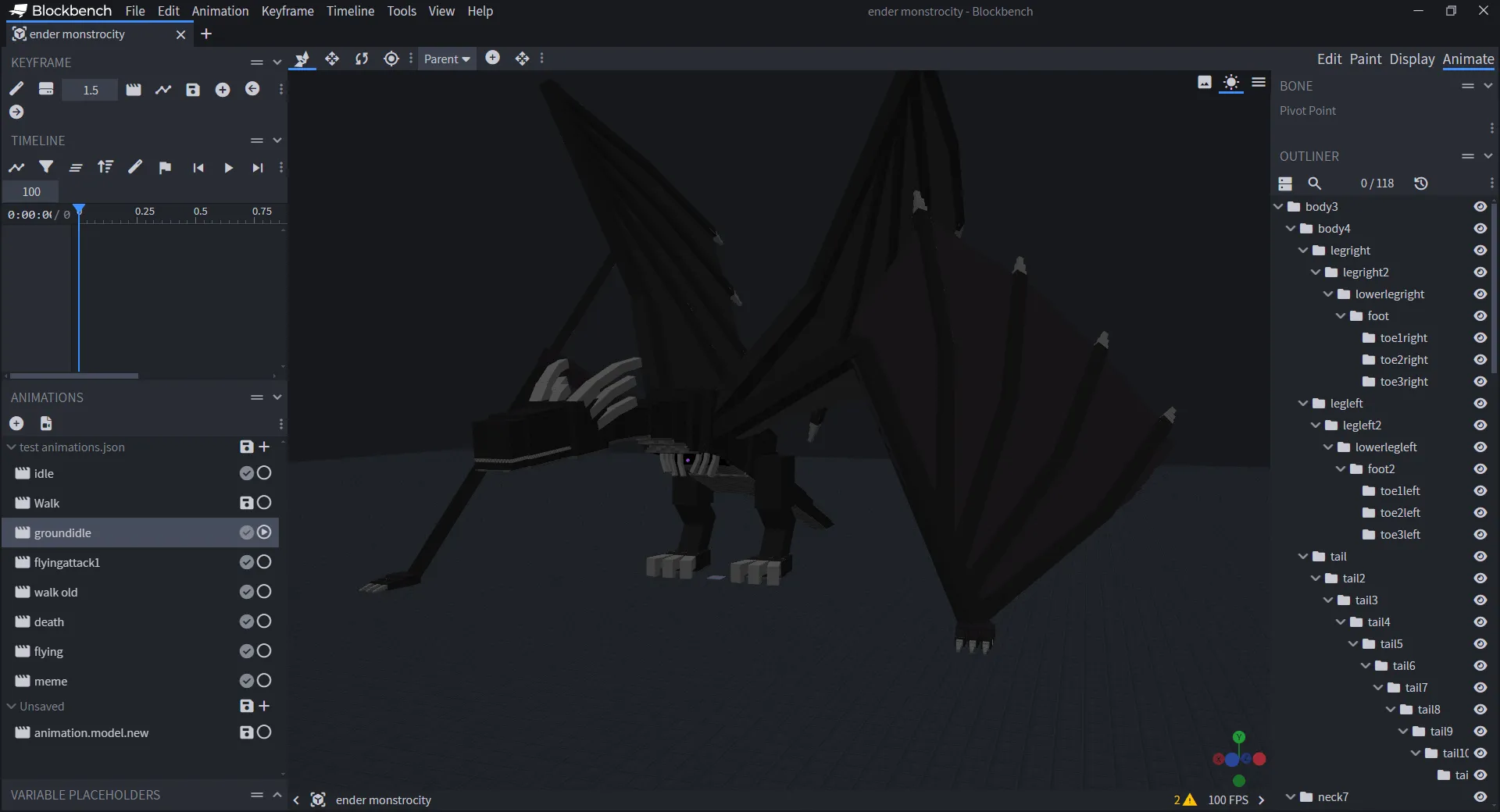Image resolution: width=1500 pixels, height=812 pixels.
Task: Open the viewport screenshot image icon
Action: [x=1205, y=82]
